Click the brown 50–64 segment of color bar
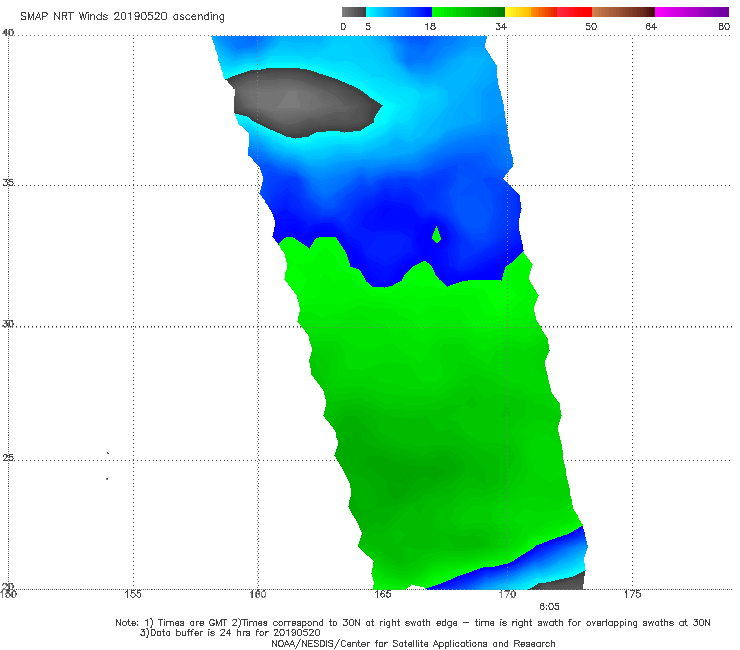This screenshot has height=650, width=740. (623, 12)
